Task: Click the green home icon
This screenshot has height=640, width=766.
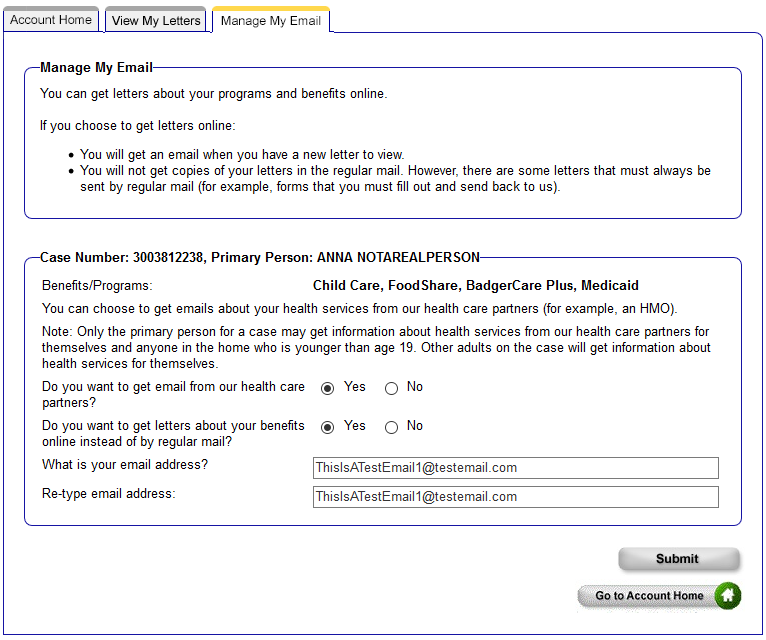Action: [x=728, y=596]
